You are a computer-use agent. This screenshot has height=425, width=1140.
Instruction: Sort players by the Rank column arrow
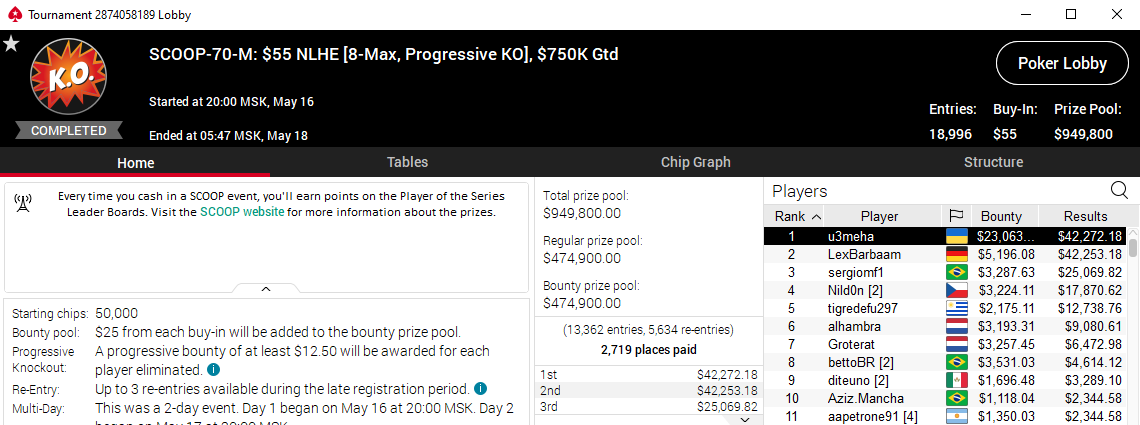tap(816, 216)
